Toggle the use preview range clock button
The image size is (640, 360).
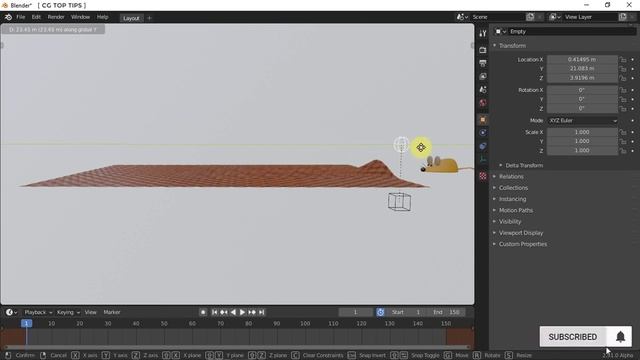pyautogui.click(x=380, y=312)
